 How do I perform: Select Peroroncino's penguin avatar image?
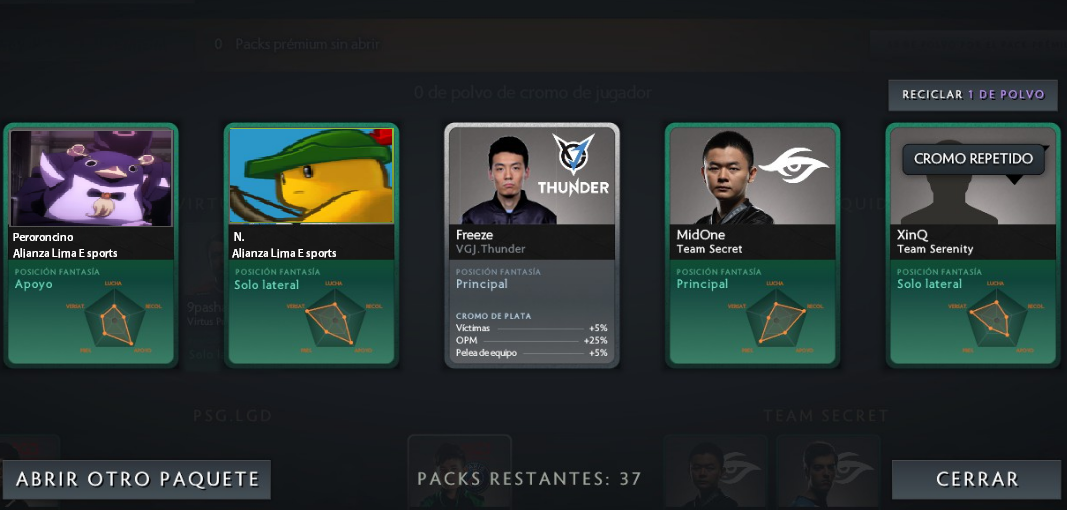(91, 178)
